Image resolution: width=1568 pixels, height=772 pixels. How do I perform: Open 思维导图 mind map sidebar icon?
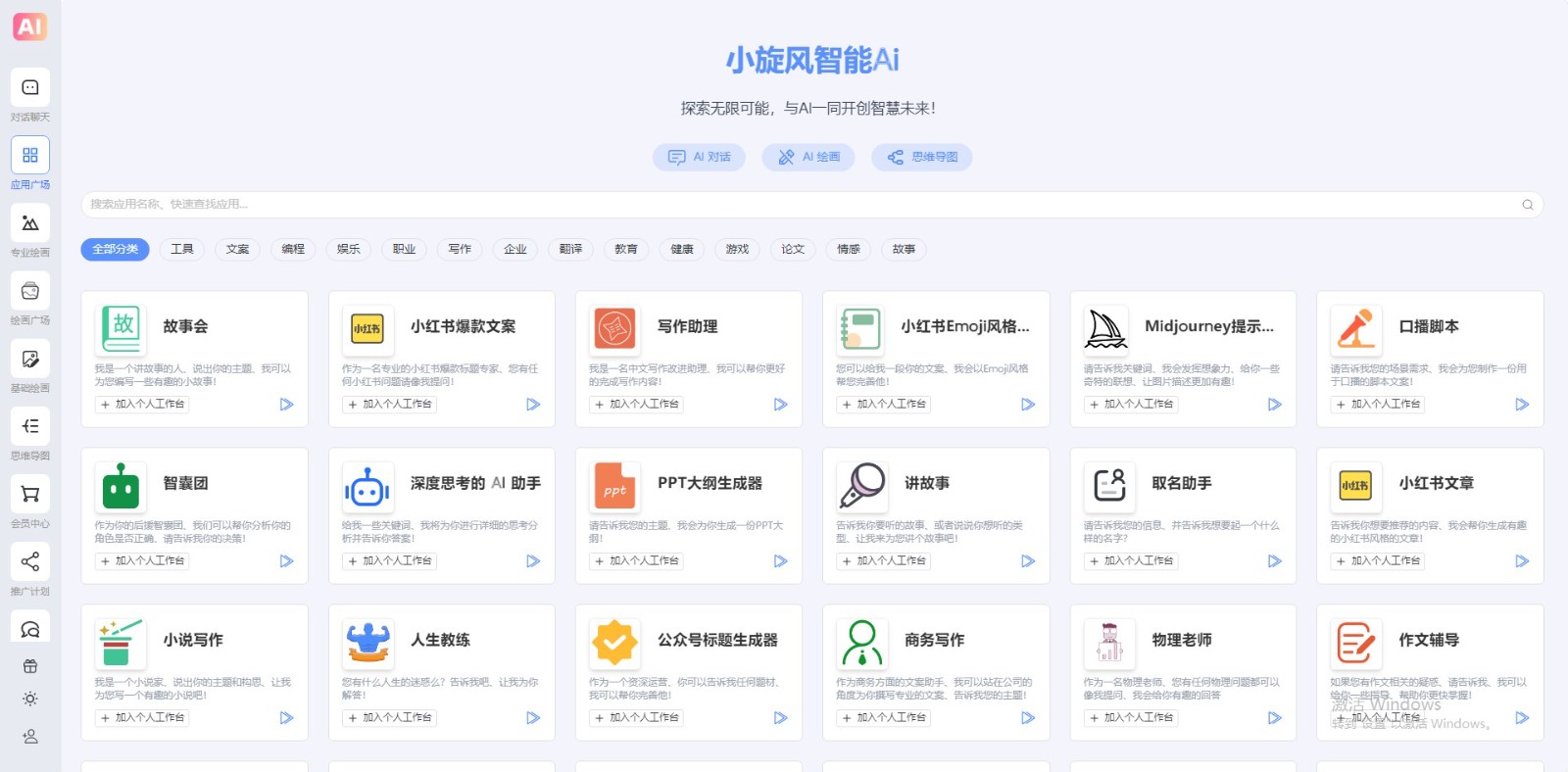click(x=30, y=426)
